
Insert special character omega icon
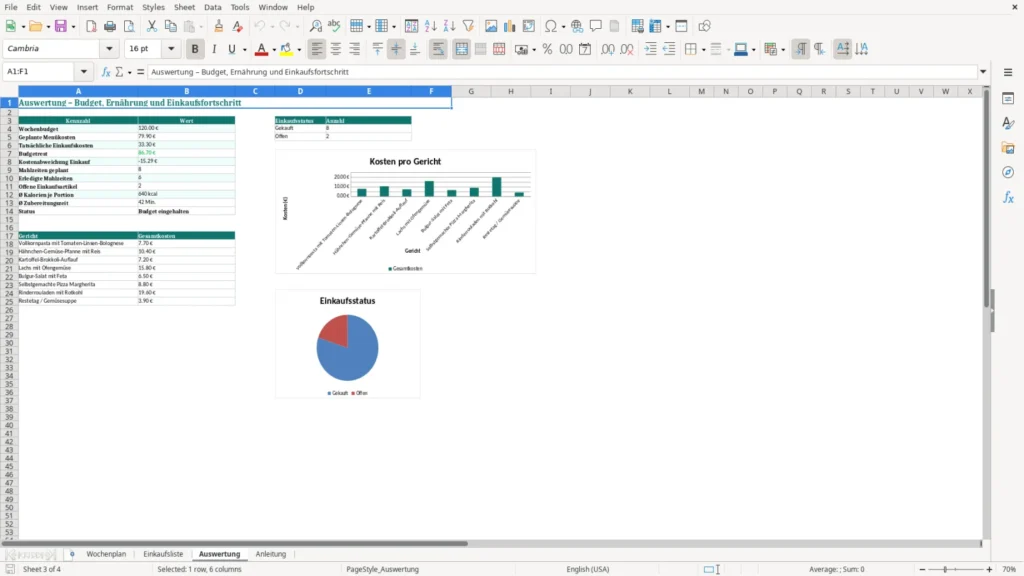click(551, 26)
